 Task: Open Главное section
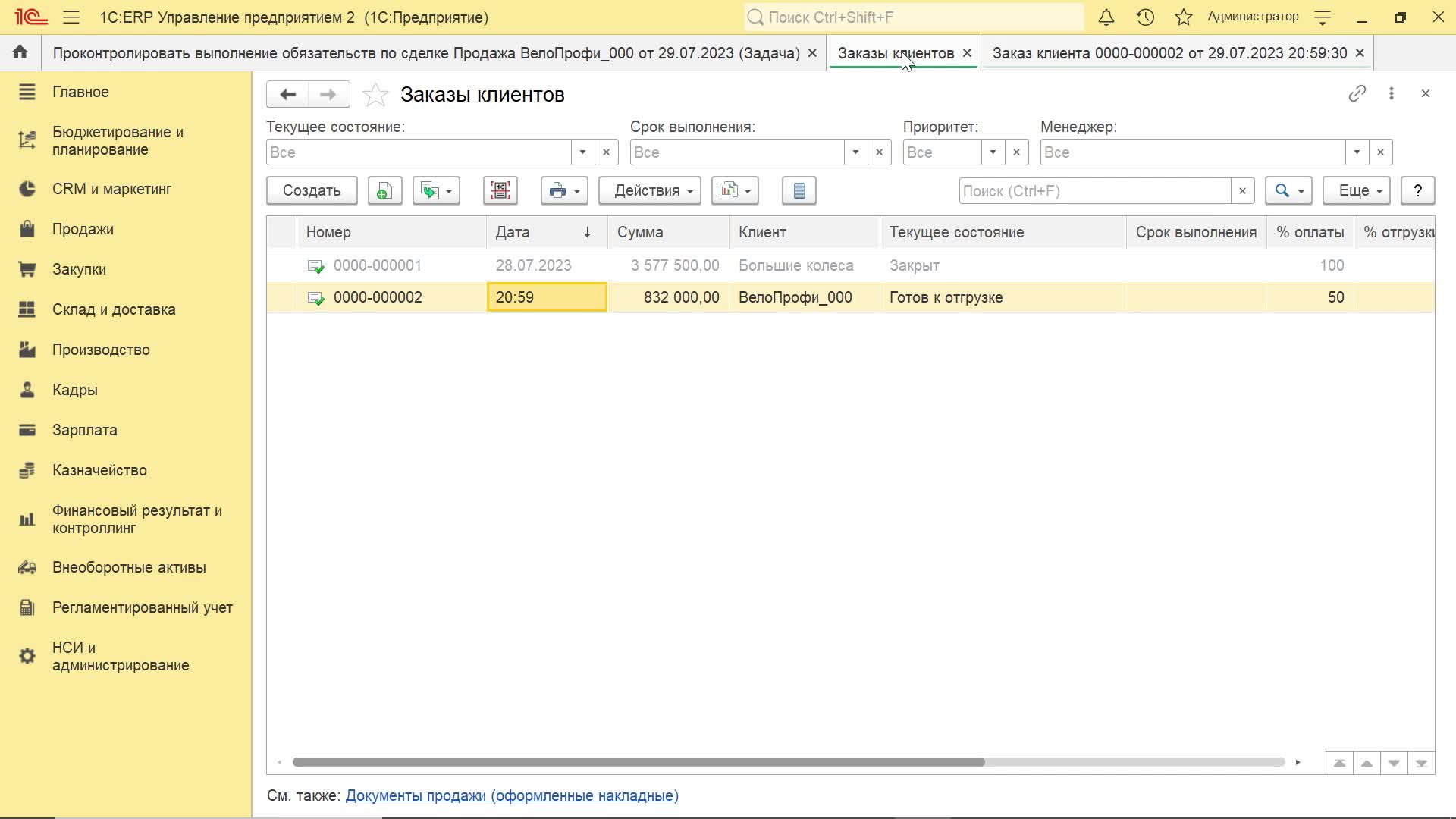point(126,92)
